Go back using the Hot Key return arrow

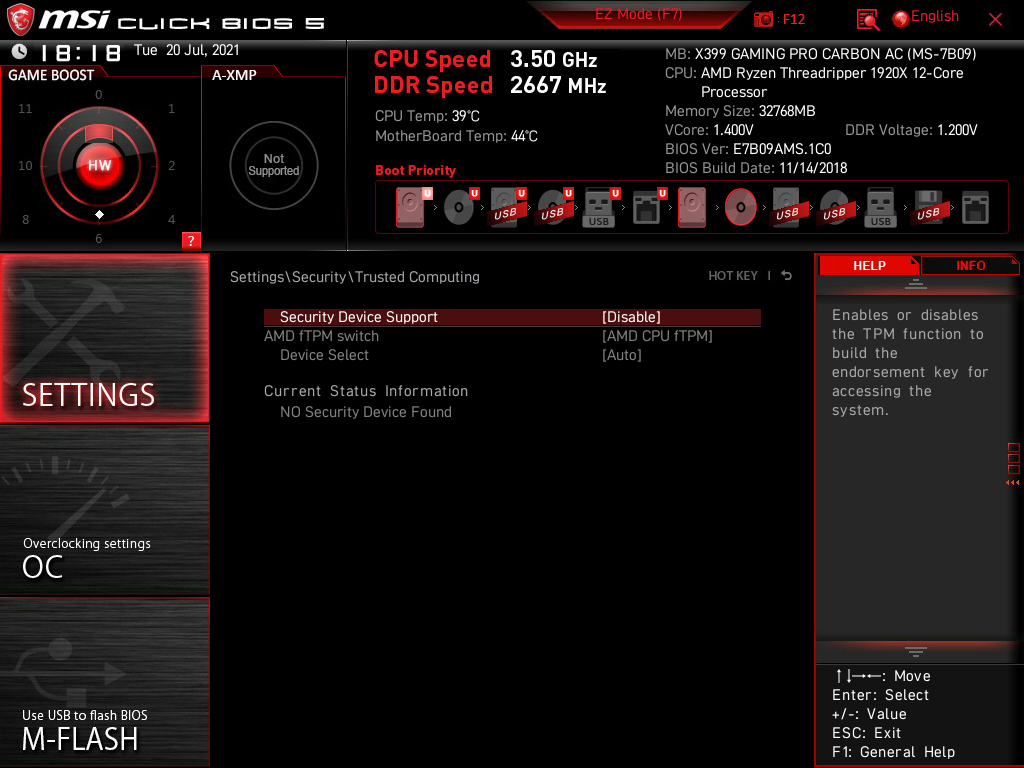coord(787,276)
